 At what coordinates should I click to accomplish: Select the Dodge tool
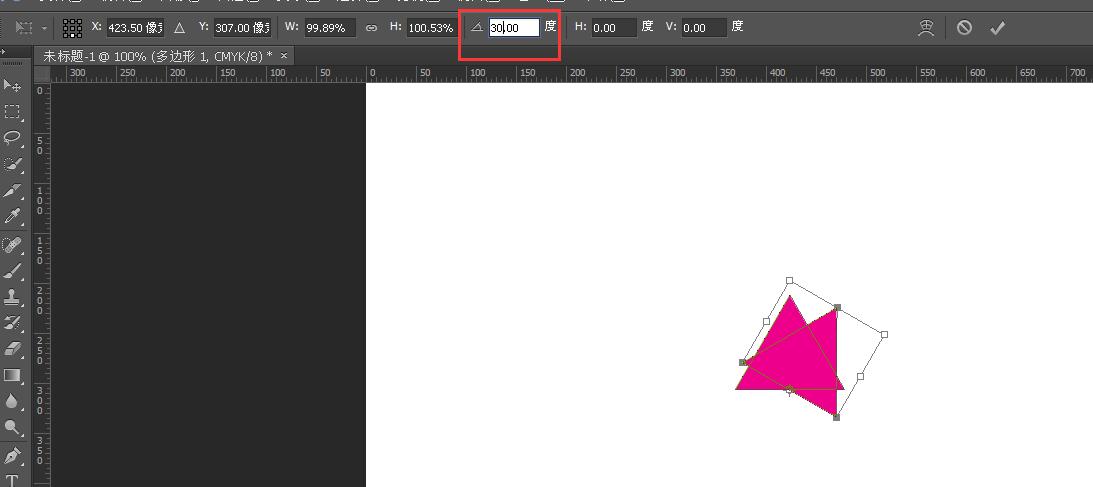12,427
